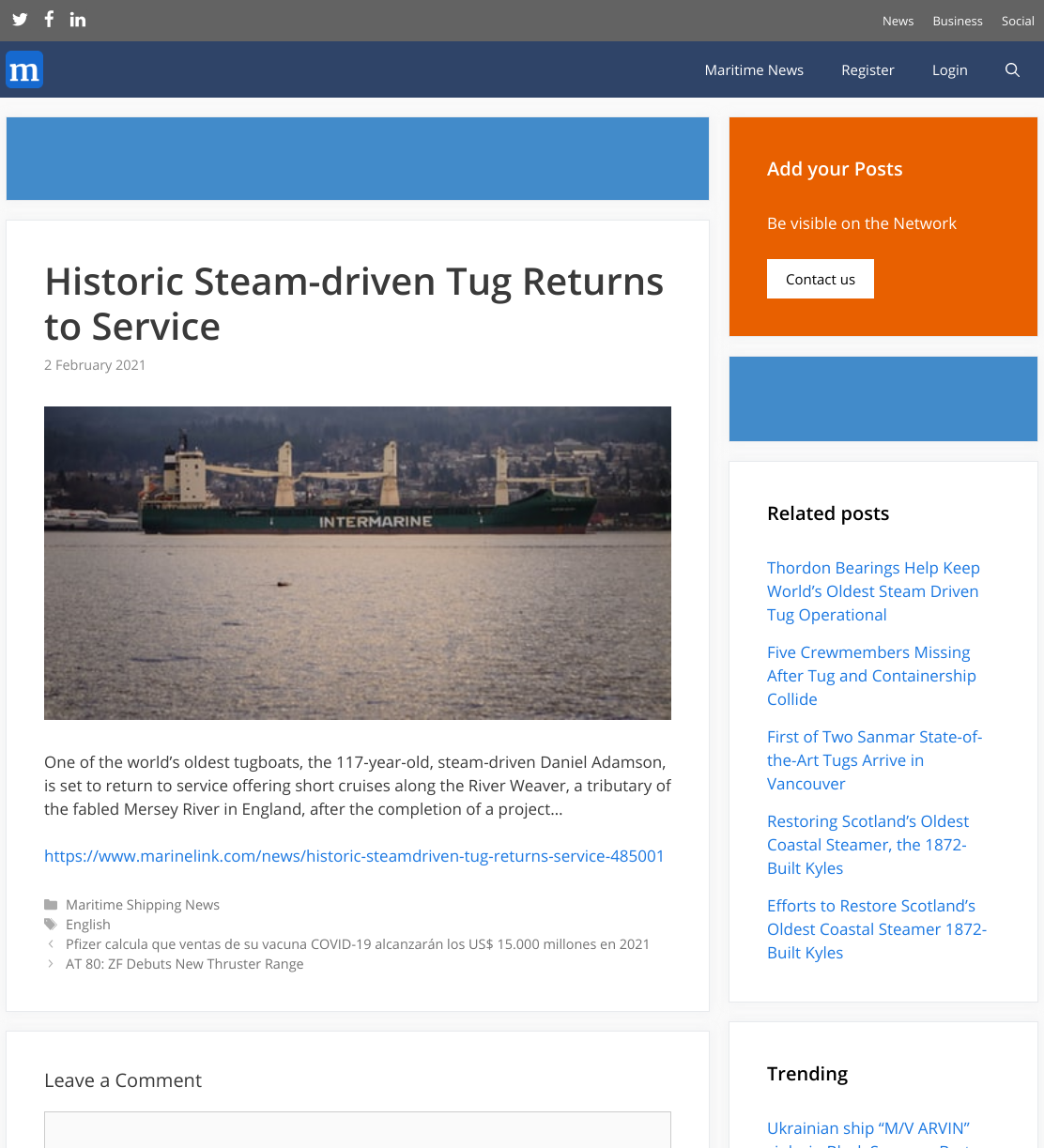Image resolution: width=1044 pixels, height=1148 pixels.
Task: Open trending Ukrainian ship M/V ARVIN post
Action: click(x=868, y=1134)
